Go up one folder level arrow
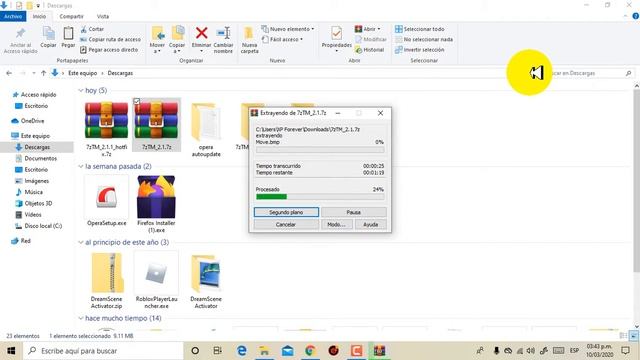This screenshot has width=640, height=360. click(x=43, y=73)
